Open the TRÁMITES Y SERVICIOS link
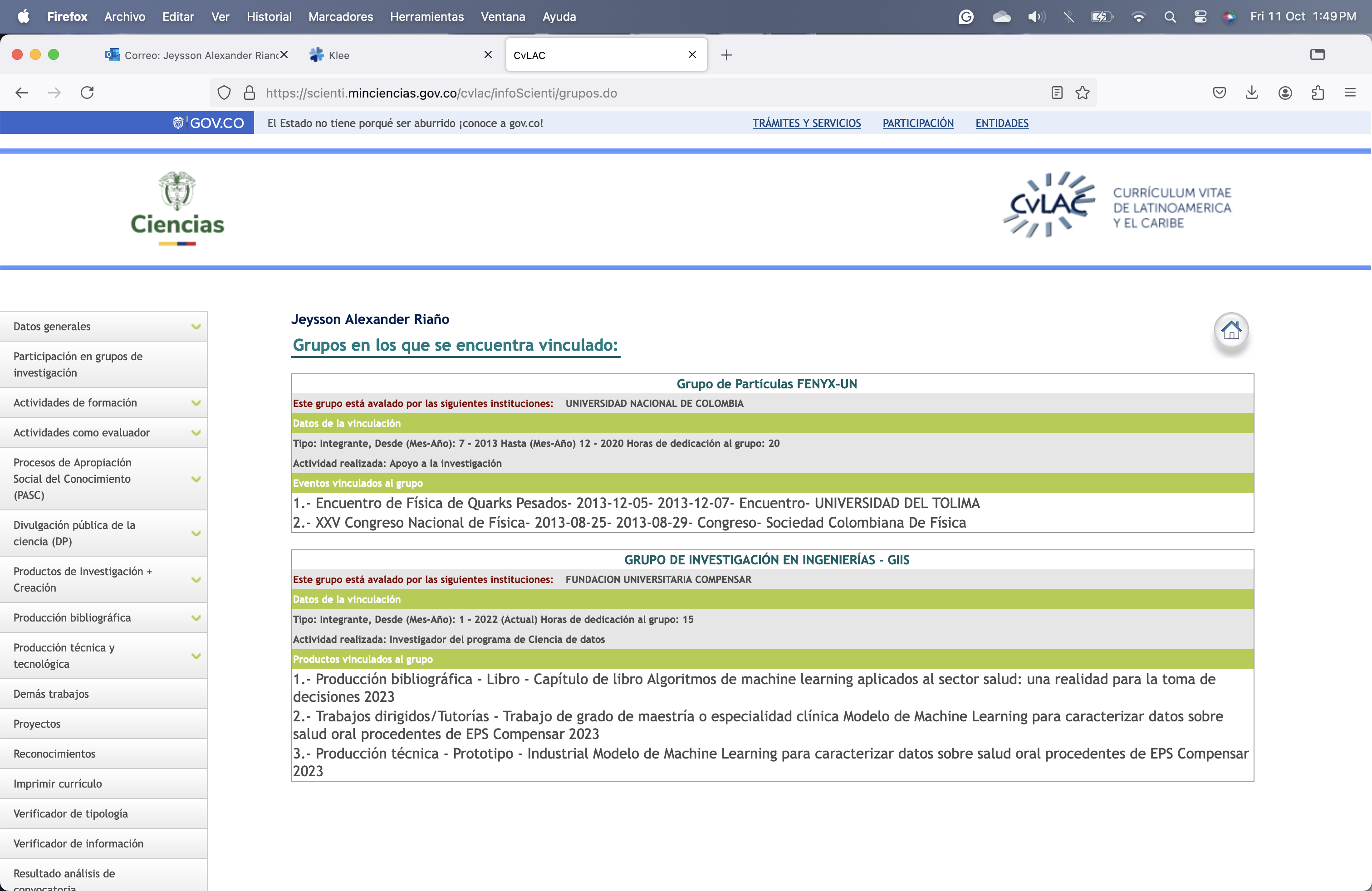 806,123
